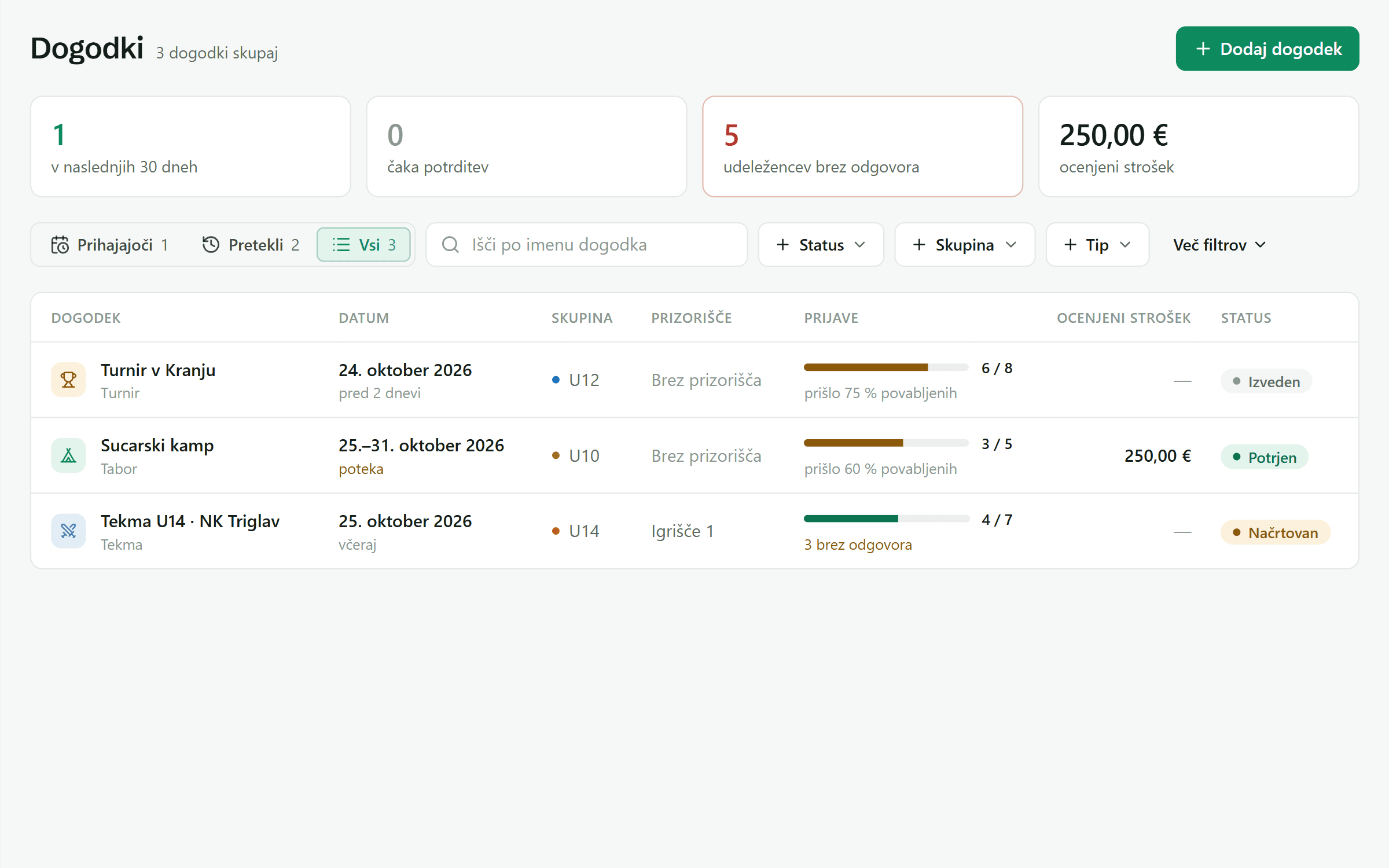Click the čaka potrditev card
The height and width of the screenshot is (868, 1389).
click(527, 146)
